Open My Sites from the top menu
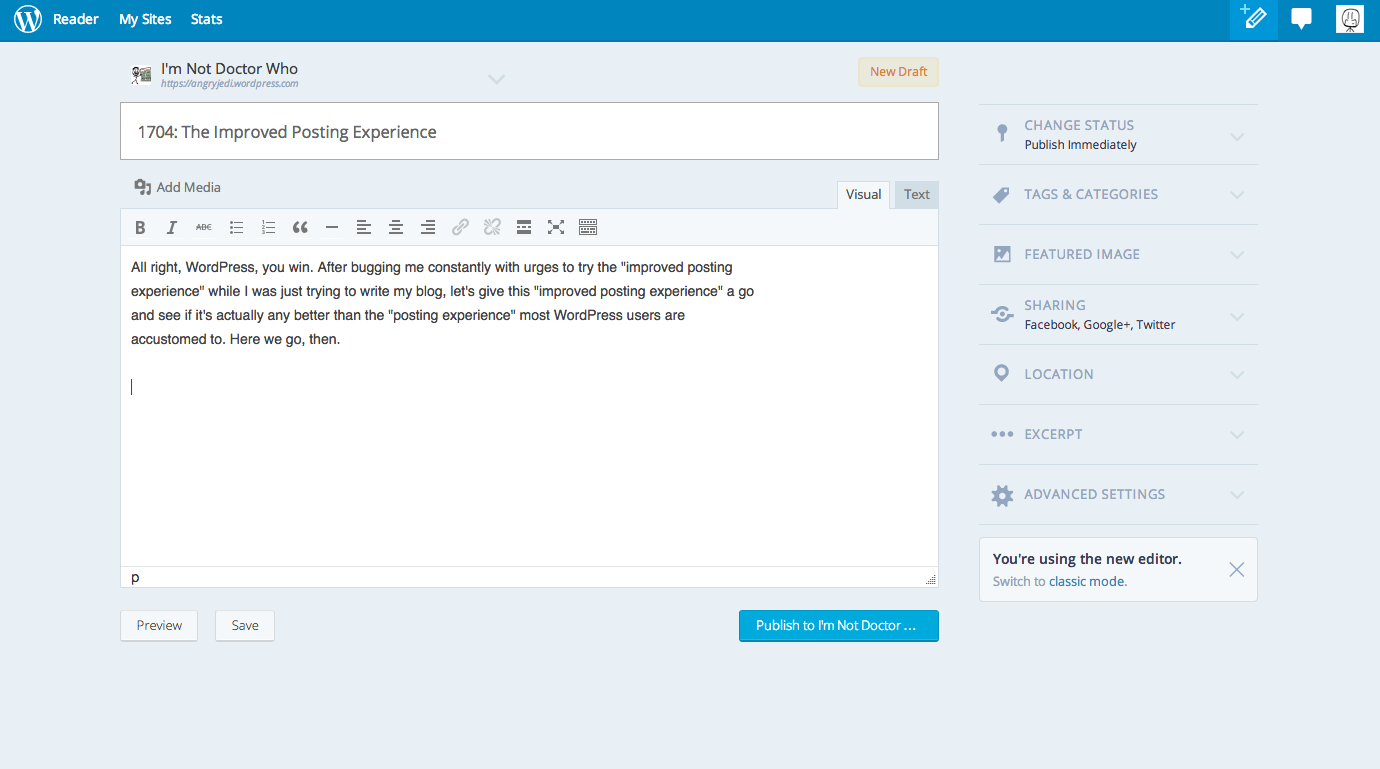 (x=144, y=19)
